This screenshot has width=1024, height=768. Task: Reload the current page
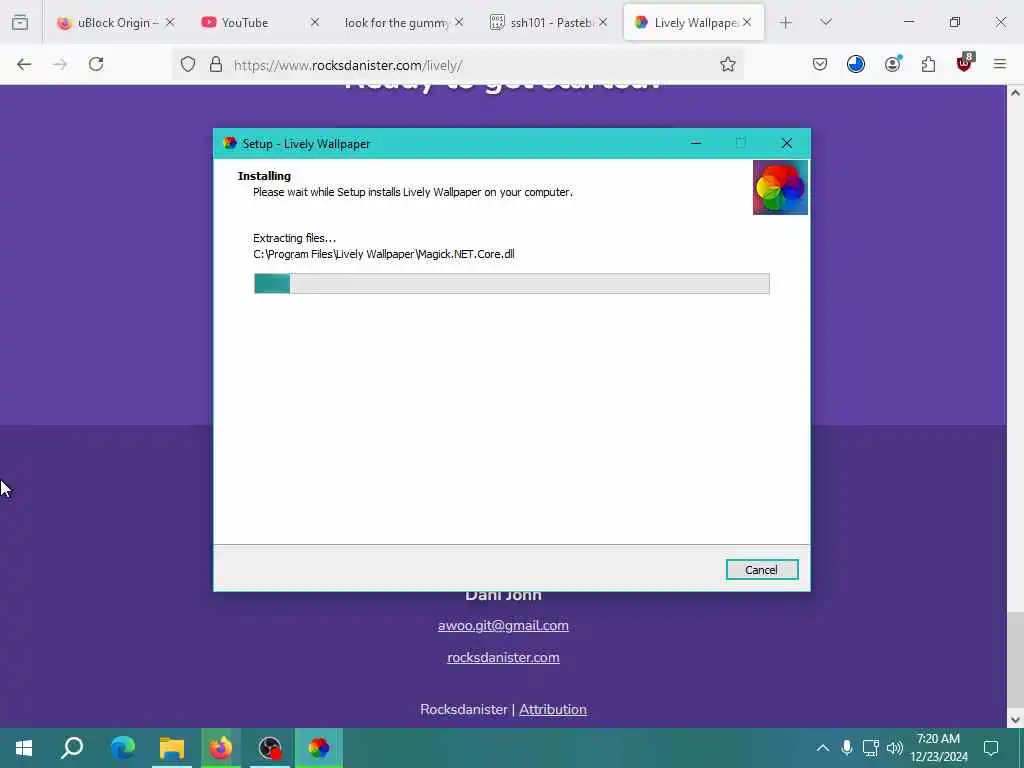click(96, 64)
